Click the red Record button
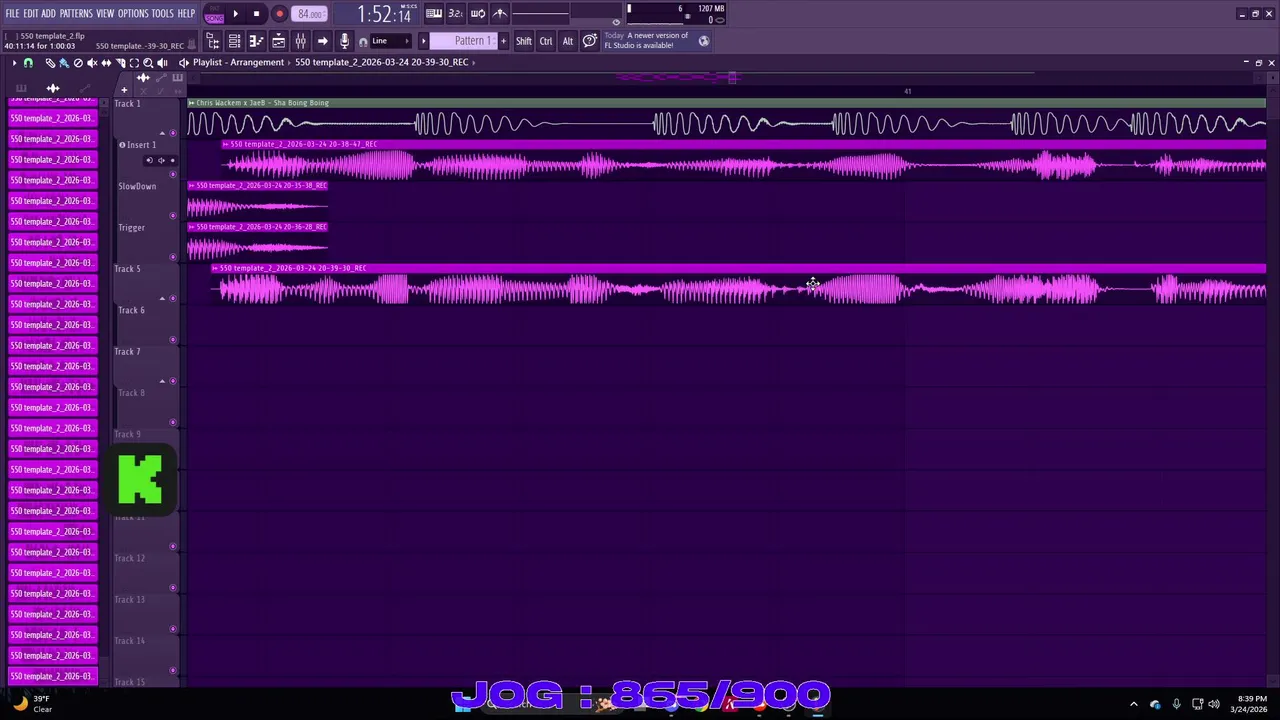 click(279, 14)
